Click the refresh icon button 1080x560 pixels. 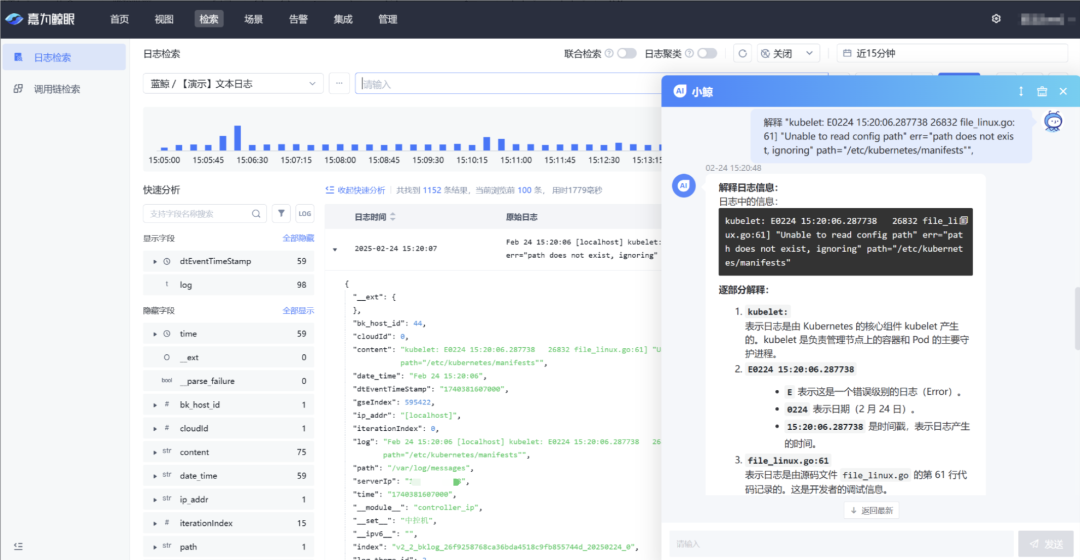coord(742,53)
